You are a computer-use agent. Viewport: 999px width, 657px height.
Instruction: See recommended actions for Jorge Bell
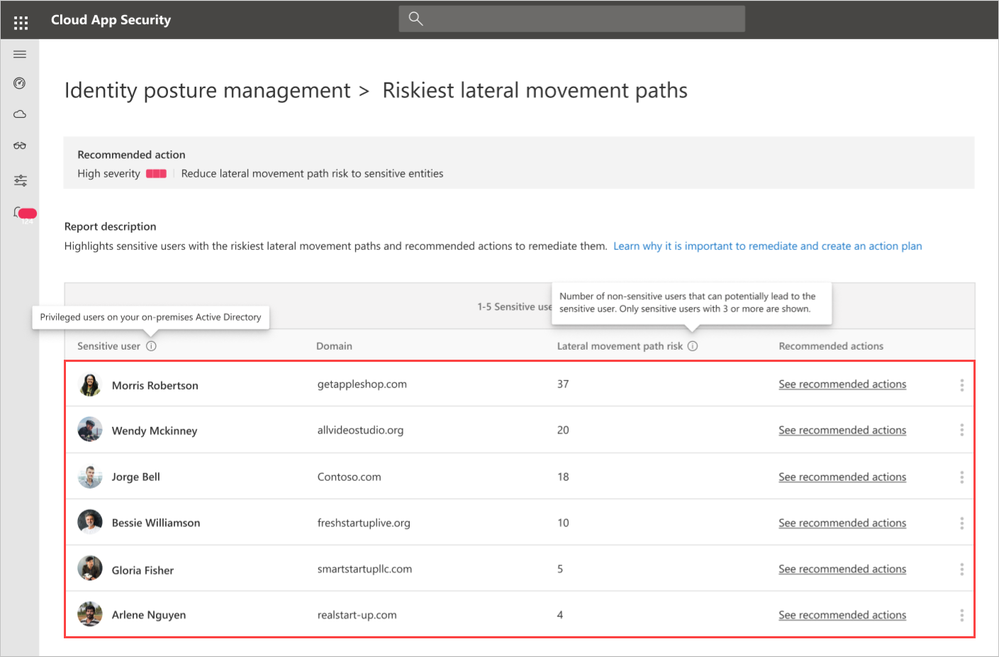pyautogui.click(x=842, y=477)
